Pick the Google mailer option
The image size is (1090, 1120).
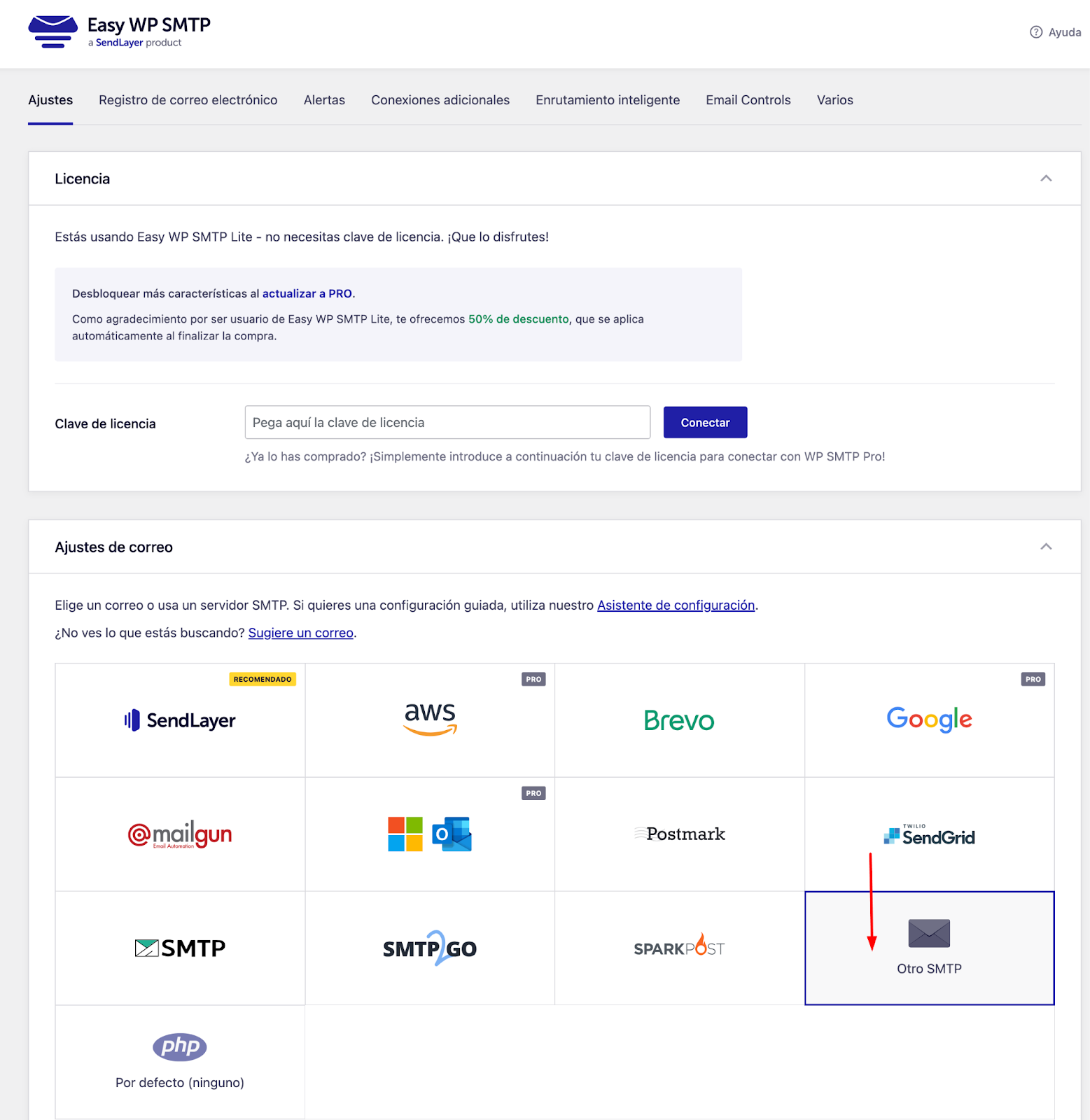929,720
